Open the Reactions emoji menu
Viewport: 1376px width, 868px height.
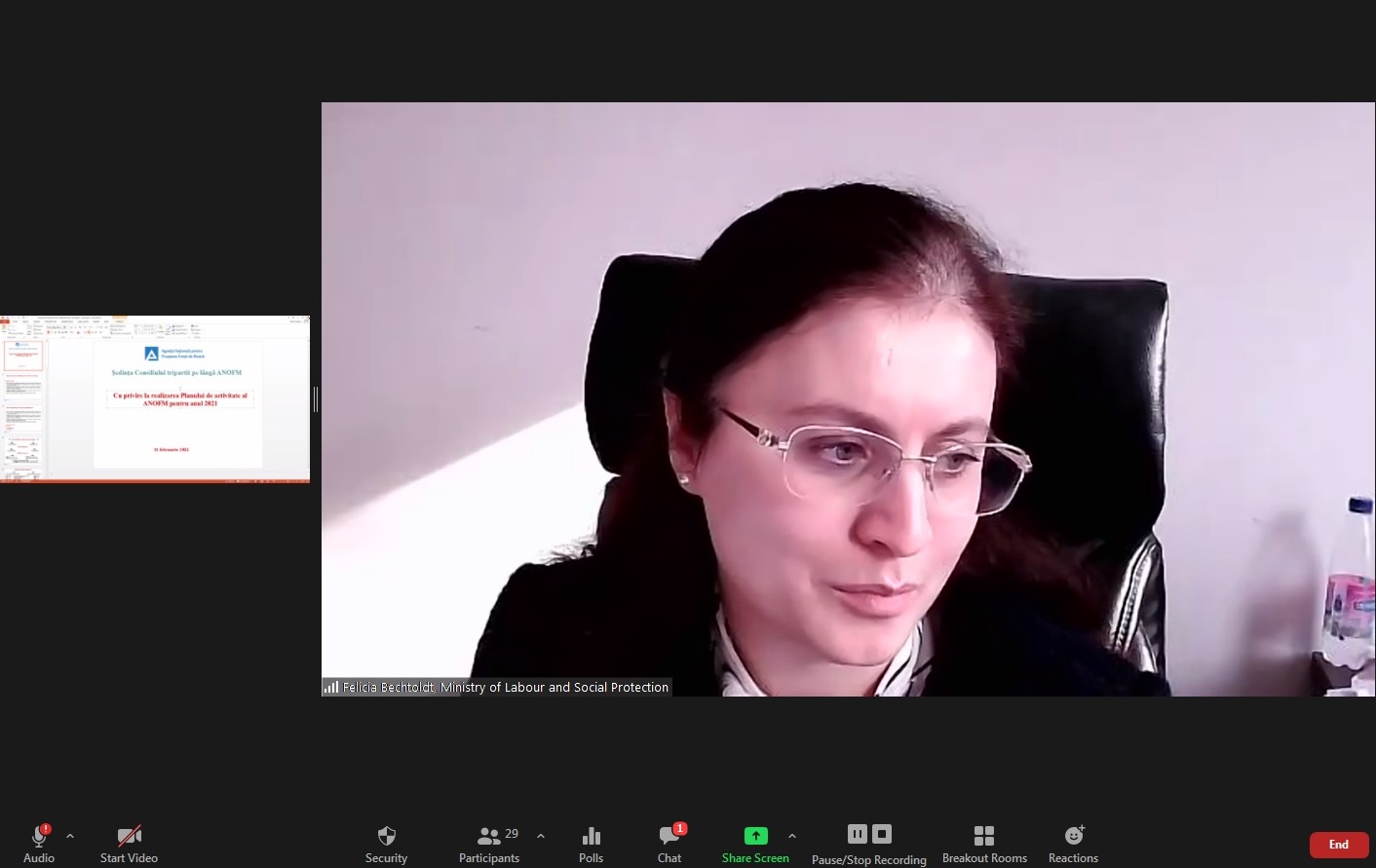tap(1073, 836)
